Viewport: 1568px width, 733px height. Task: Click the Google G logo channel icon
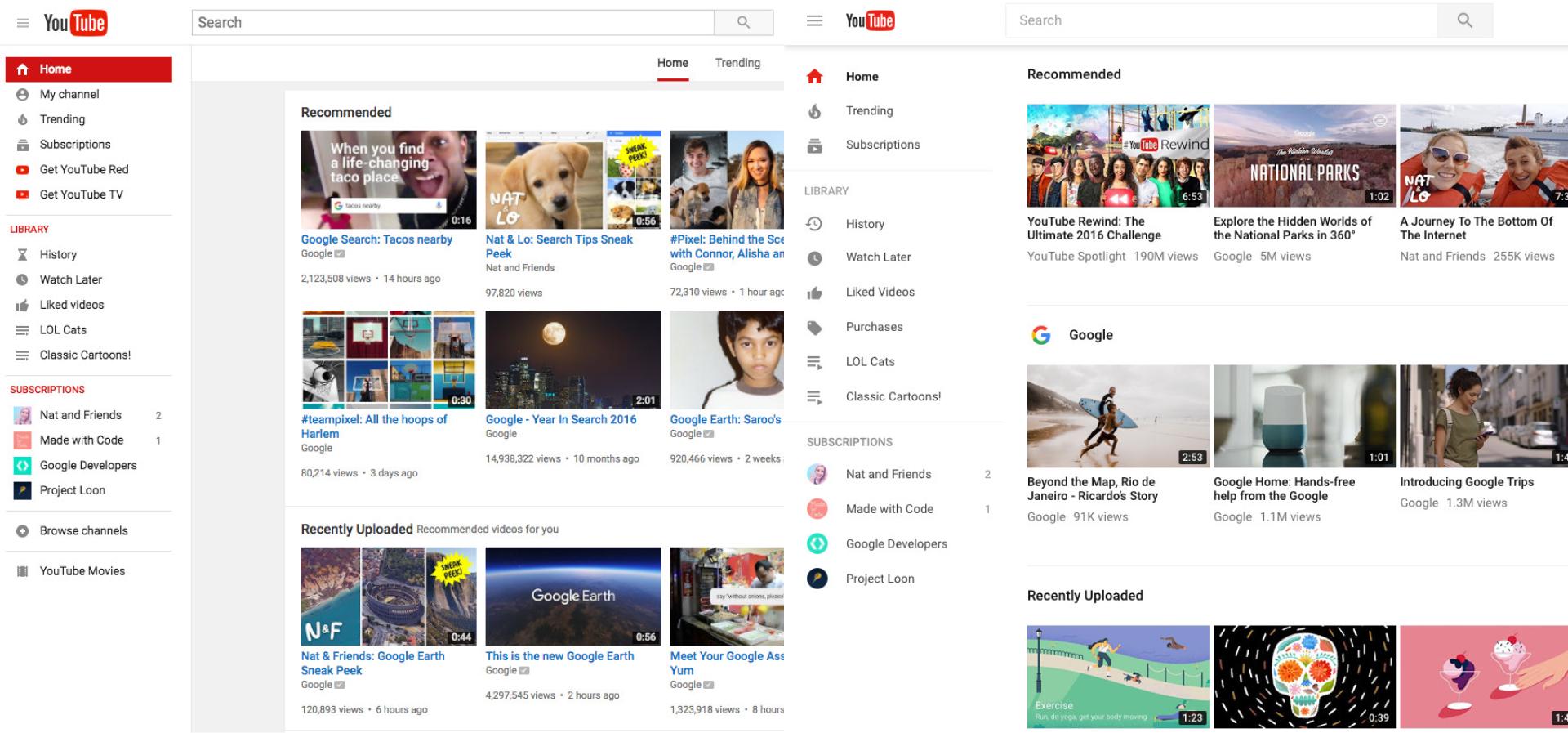pos(1041,335)
